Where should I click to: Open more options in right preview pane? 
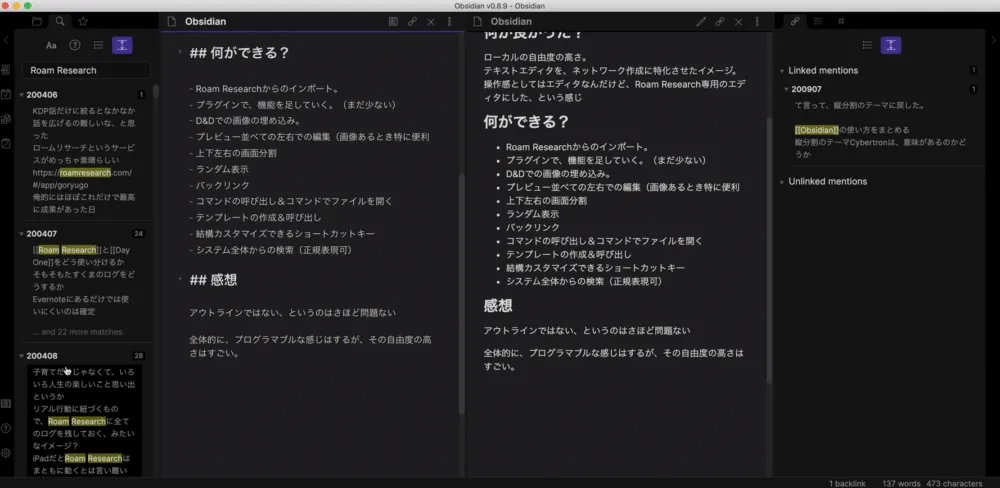(x=756, y=22)
